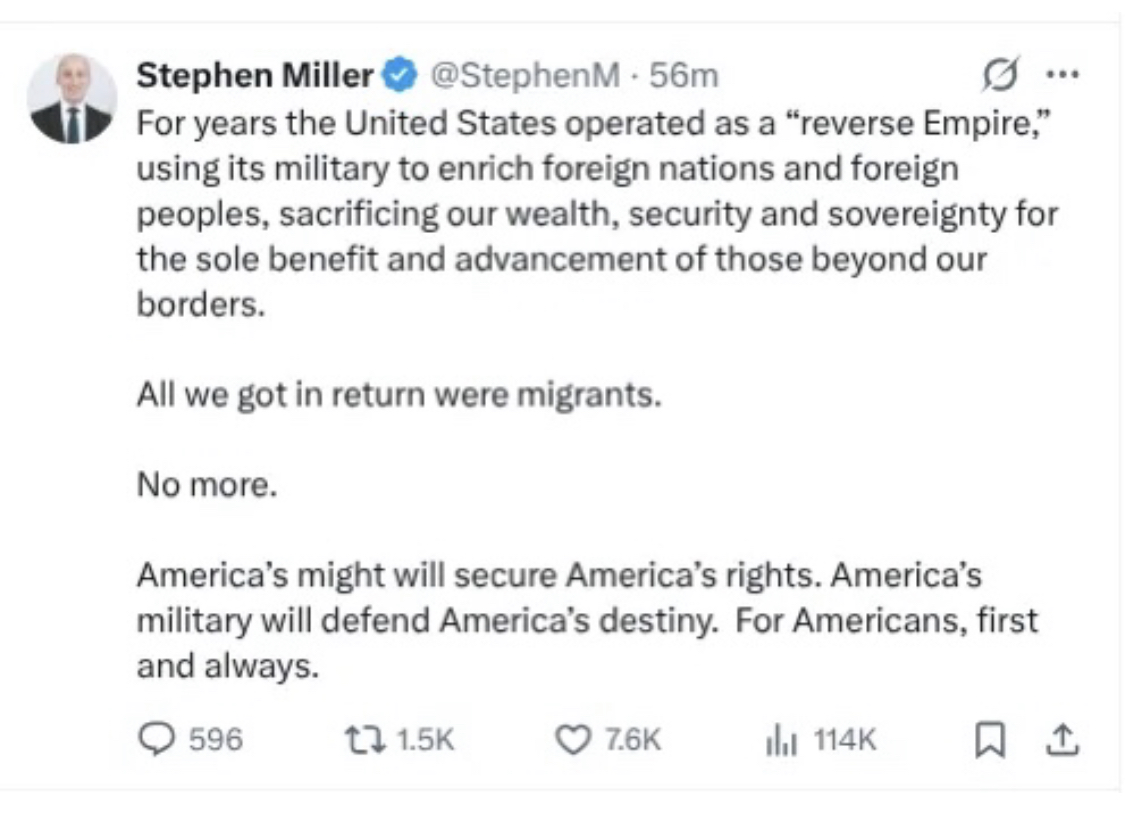
Task: Click the "reverse Empire" opening paragraph
Action: 595,213
